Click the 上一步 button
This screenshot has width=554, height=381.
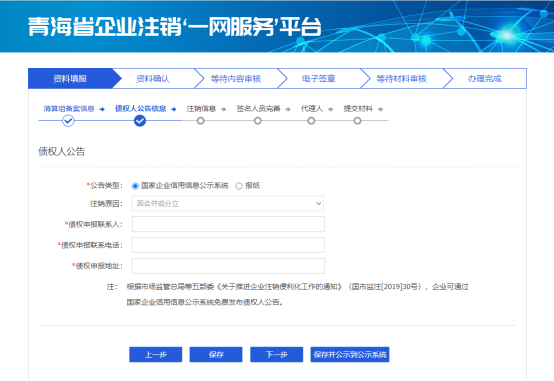coord(155,354)
